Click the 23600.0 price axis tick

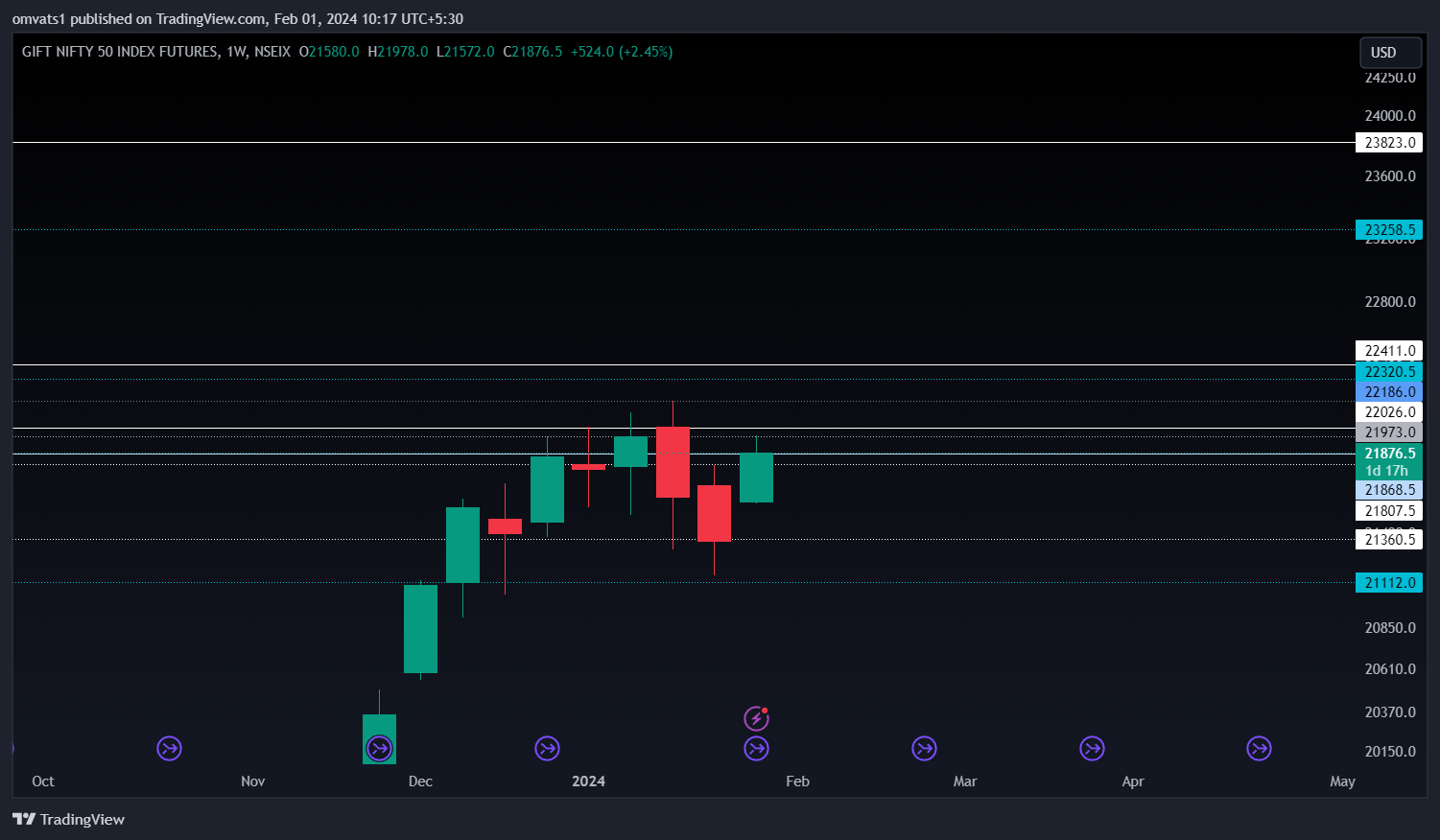pos(1390,176)
